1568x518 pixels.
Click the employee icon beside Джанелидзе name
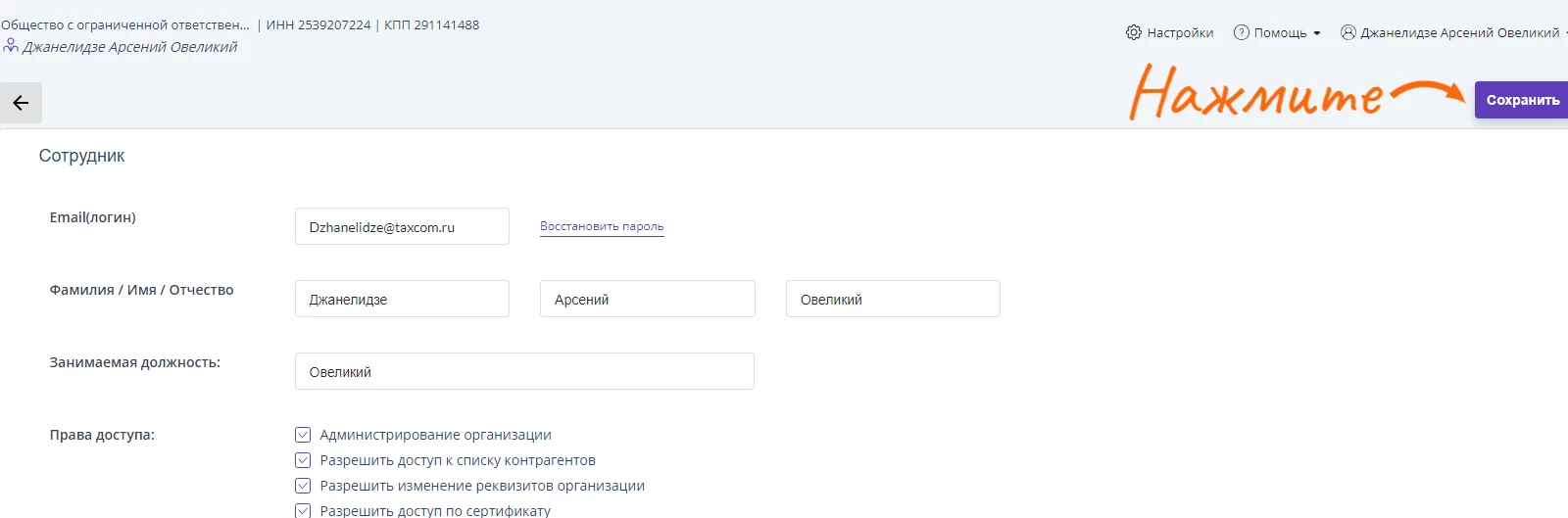pyautogui.click(x=11, y=46)
